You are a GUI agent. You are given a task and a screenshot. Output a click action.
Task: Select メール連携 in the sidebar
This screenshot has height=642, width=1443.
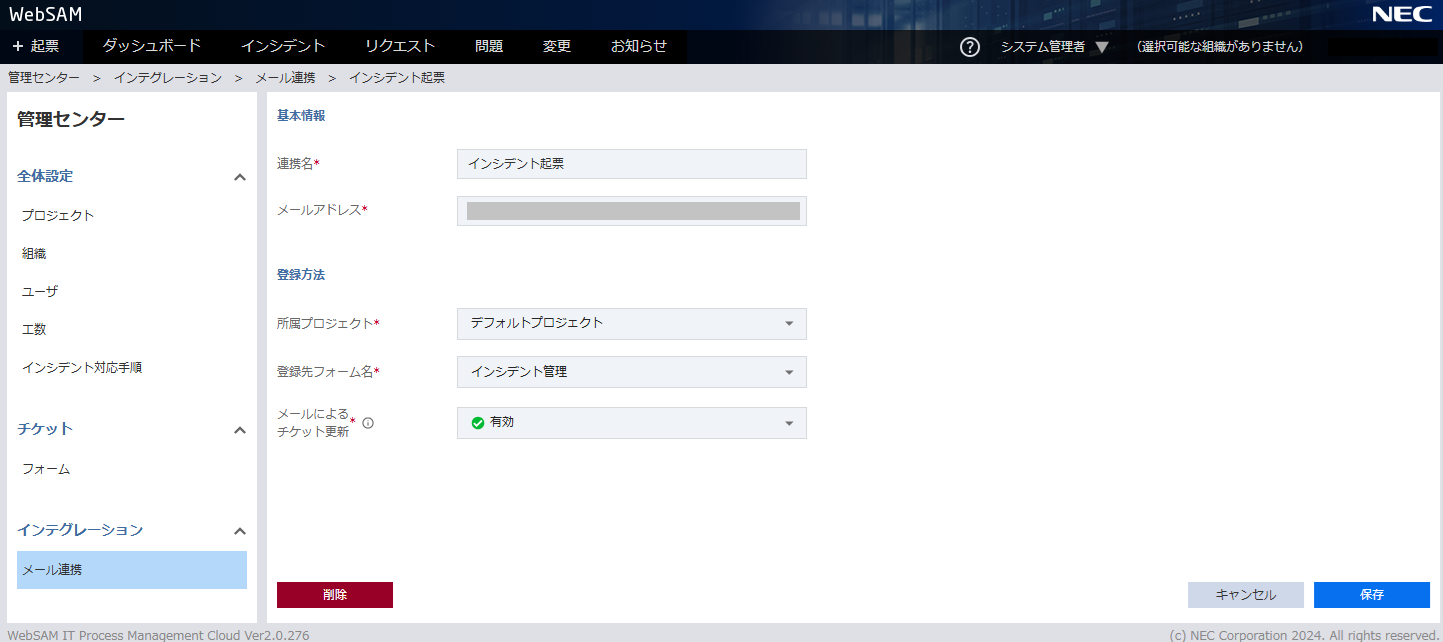(x=131, y=570)
